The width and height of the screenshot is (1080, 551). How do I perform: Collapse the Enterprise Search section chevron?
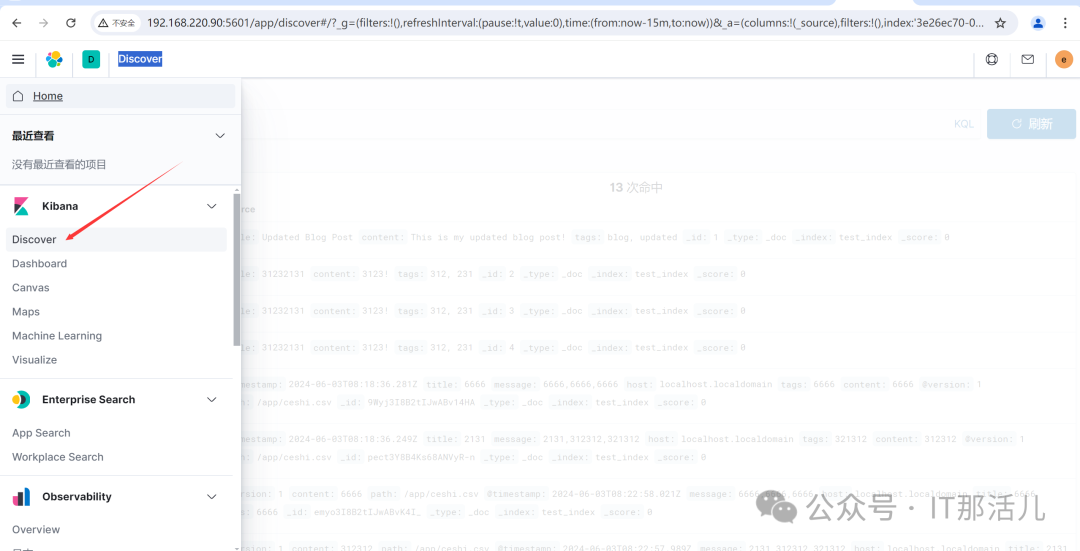click(212, 399)
